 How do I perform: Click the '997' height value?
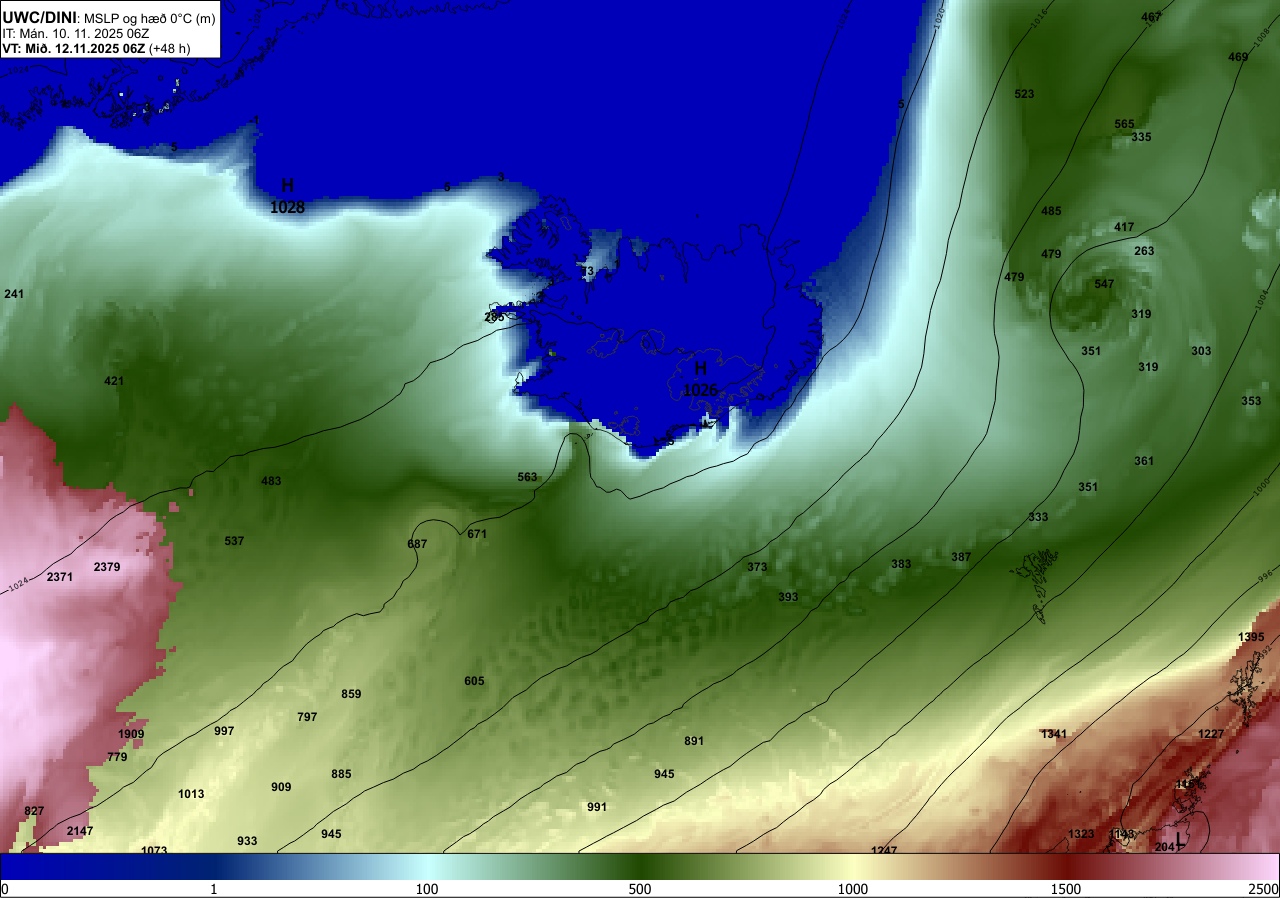click(224, 731)
